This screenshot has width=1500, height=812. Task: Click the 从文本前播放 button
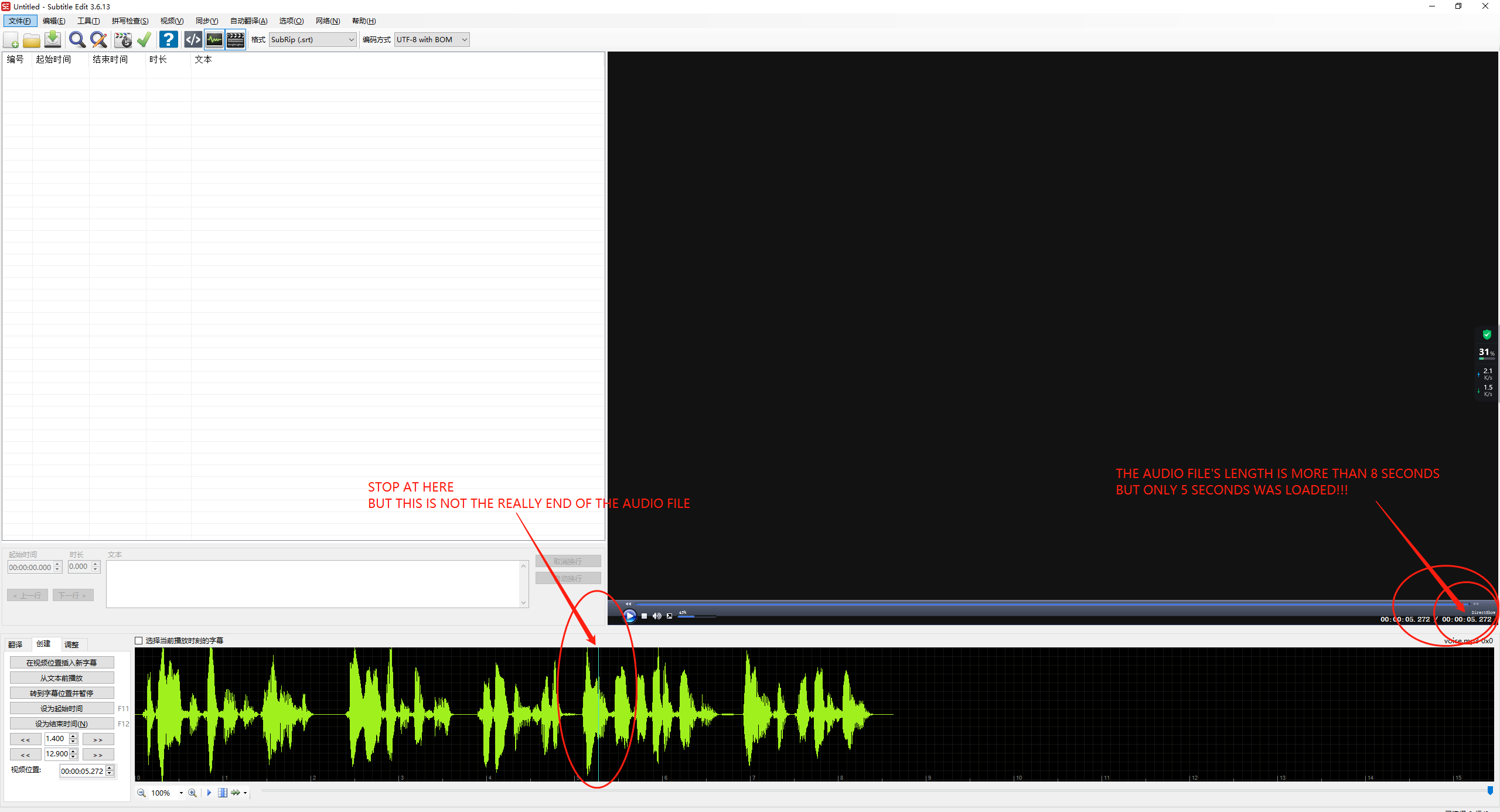(x=62, y=677)
